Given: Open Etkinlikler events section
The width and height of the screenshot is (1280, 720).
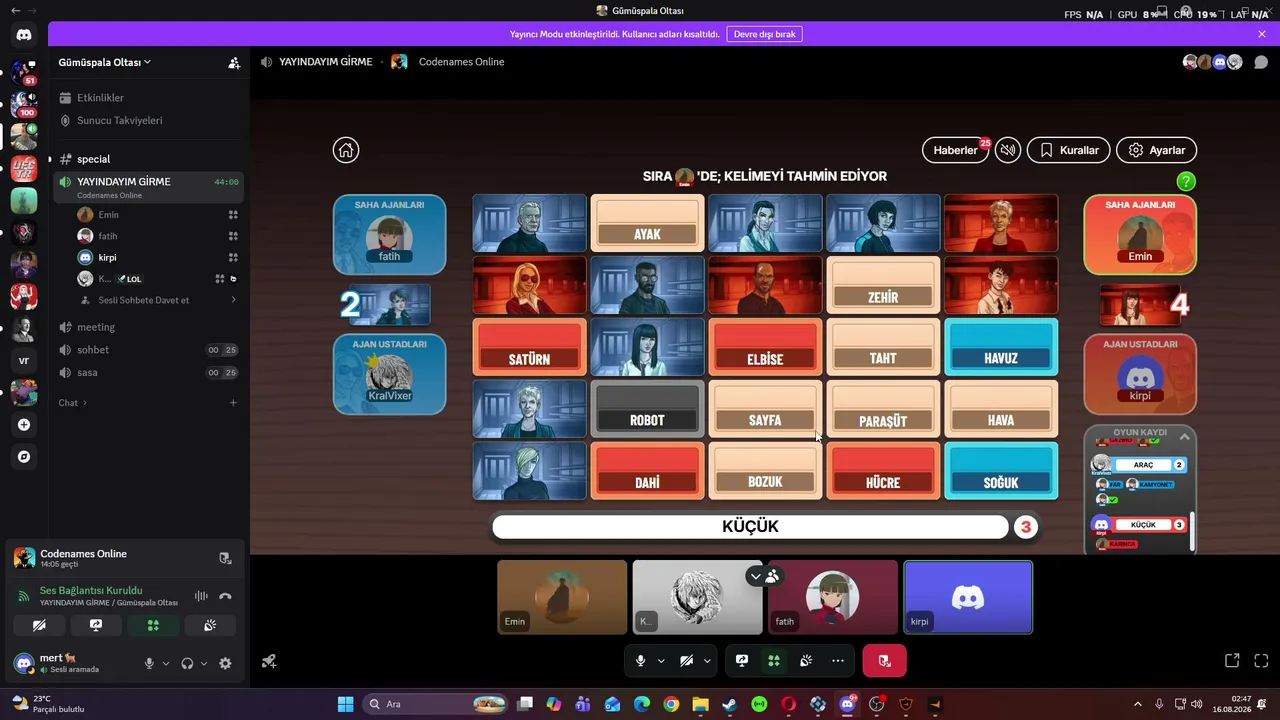Looking at the screenshot, I should pos(148,98).
